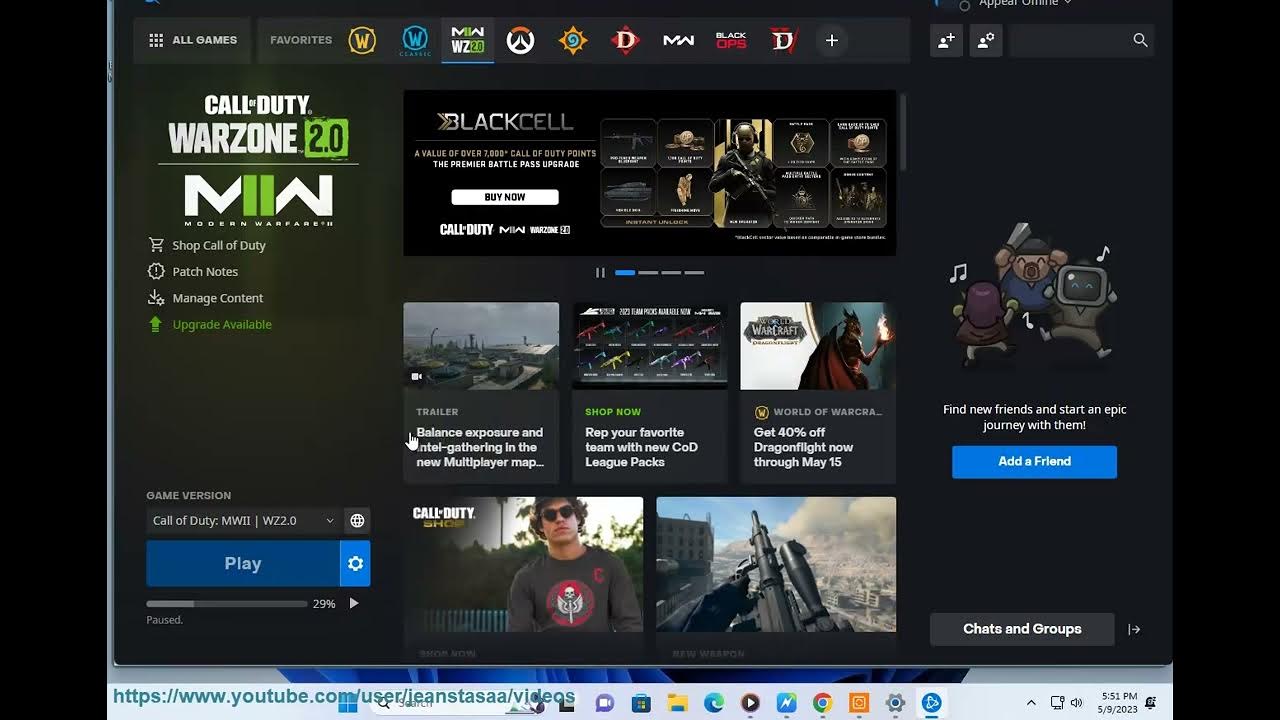
Task: Open File Explorer in taskbar
Action: [678, 703]
